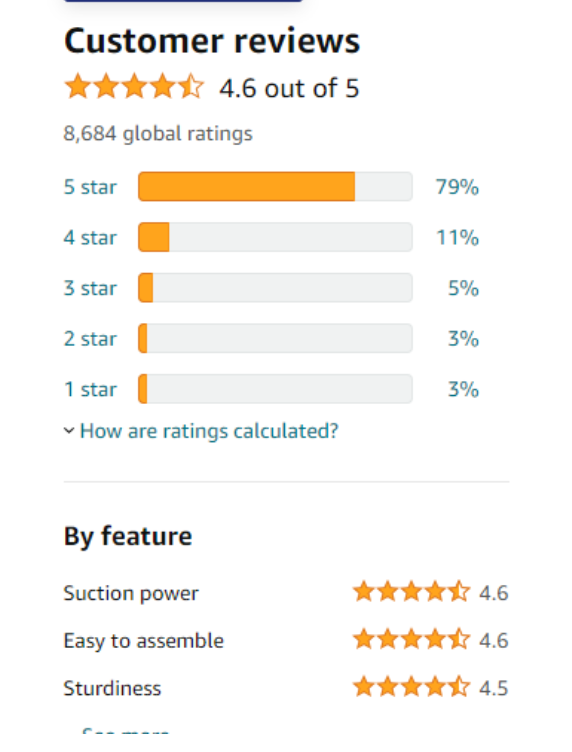The width and height of the screenshot is (572, 752).
Task: Click chevron beside How are ratings calculated
Action: pos(69,431)
